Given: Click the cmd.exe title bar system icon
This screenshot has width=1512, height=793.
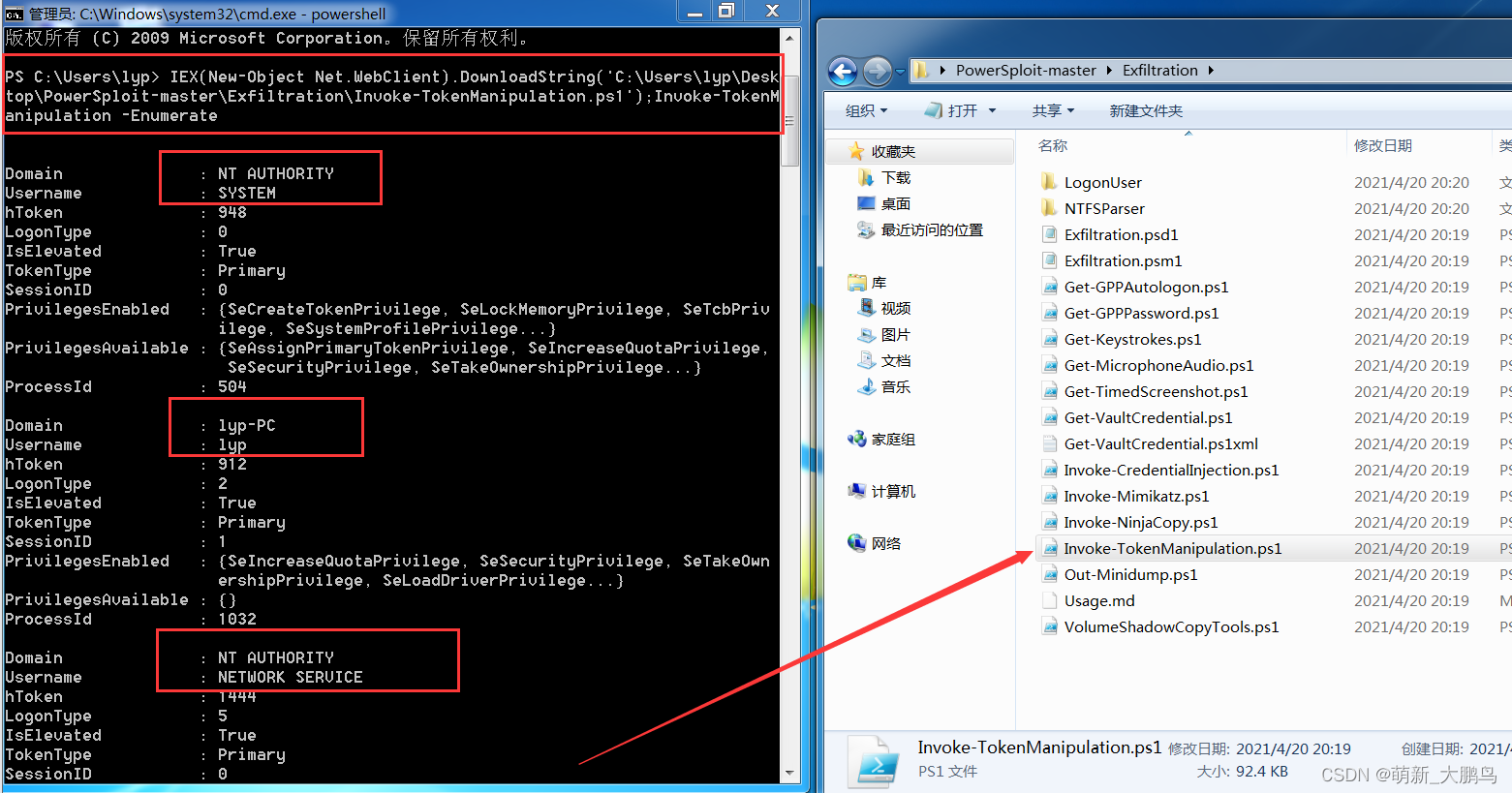Looking at the screenshot, I should tap(14, 14).
